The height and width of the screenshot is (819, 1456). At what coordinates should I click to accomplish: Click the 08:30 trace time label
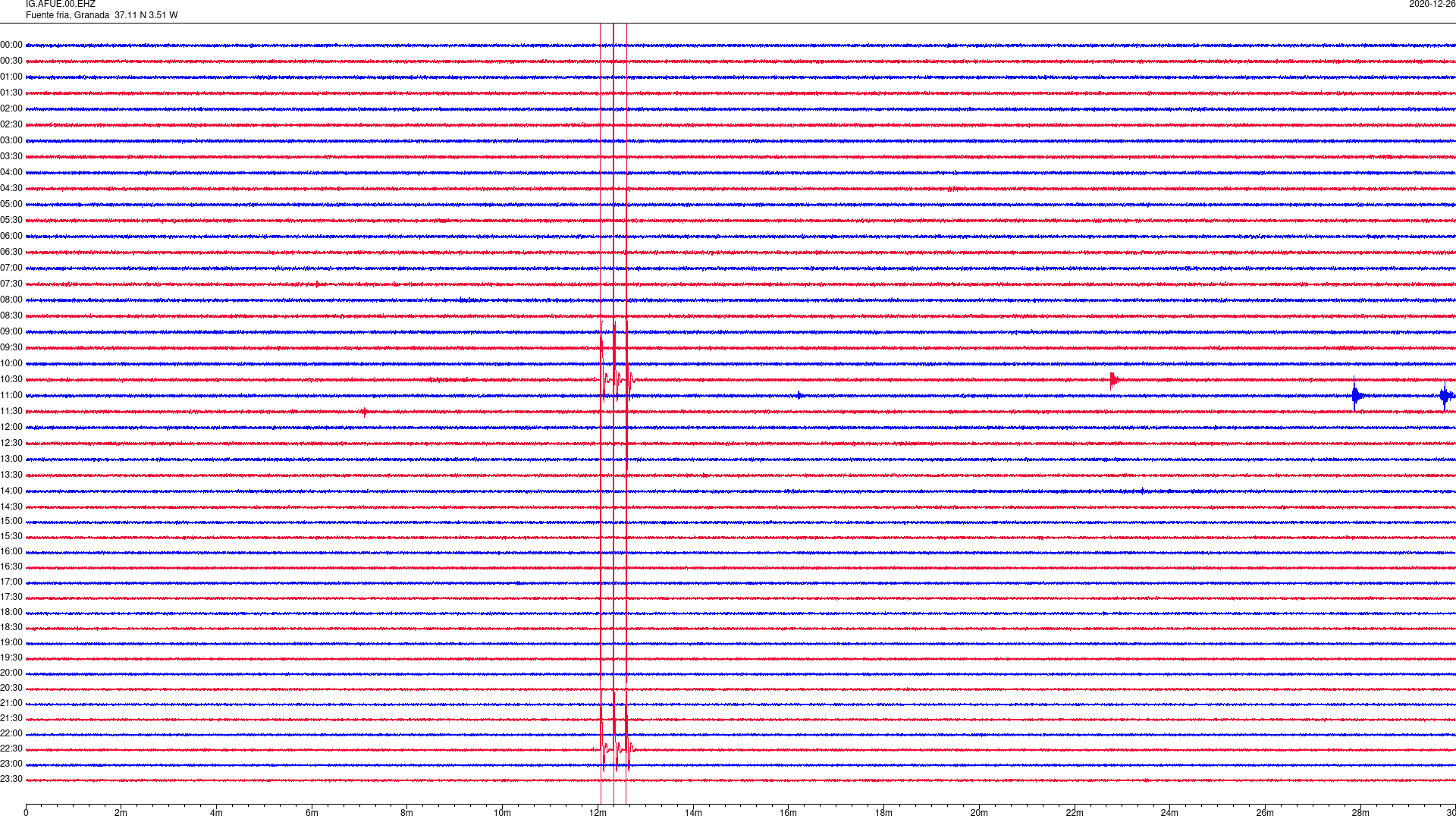11,316
